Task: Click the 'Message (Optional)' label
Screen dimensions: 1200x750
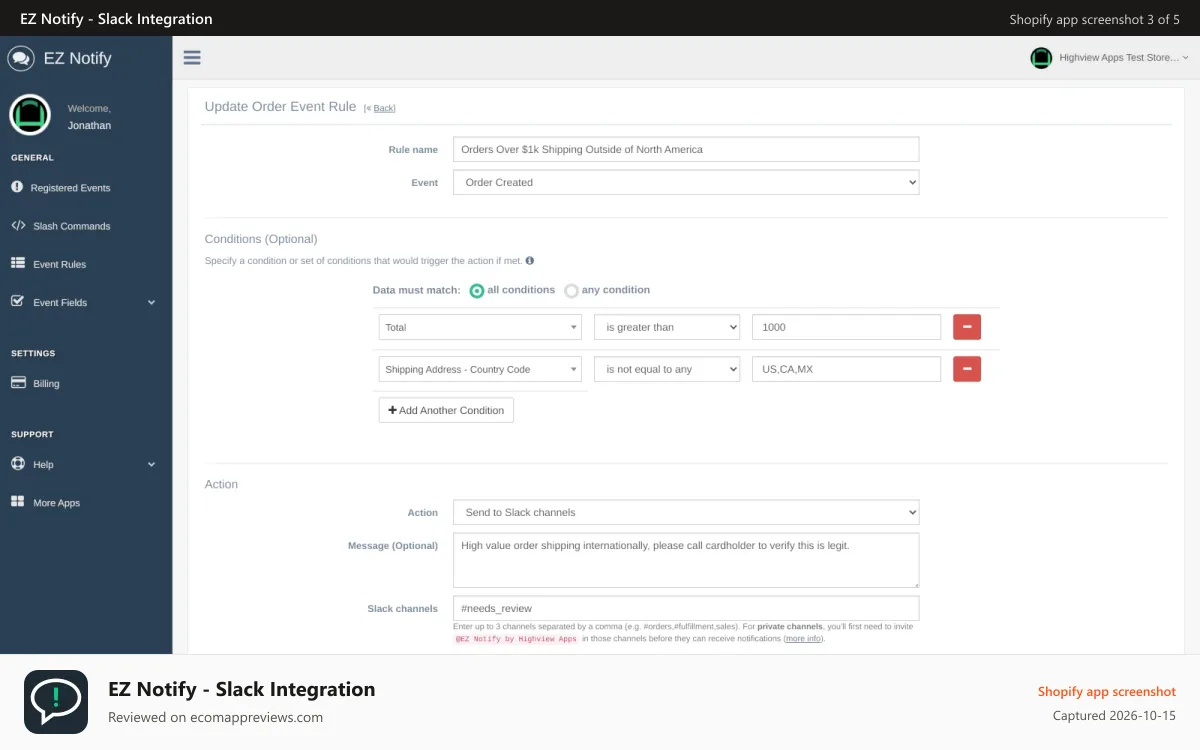Action: coord(393,546)
